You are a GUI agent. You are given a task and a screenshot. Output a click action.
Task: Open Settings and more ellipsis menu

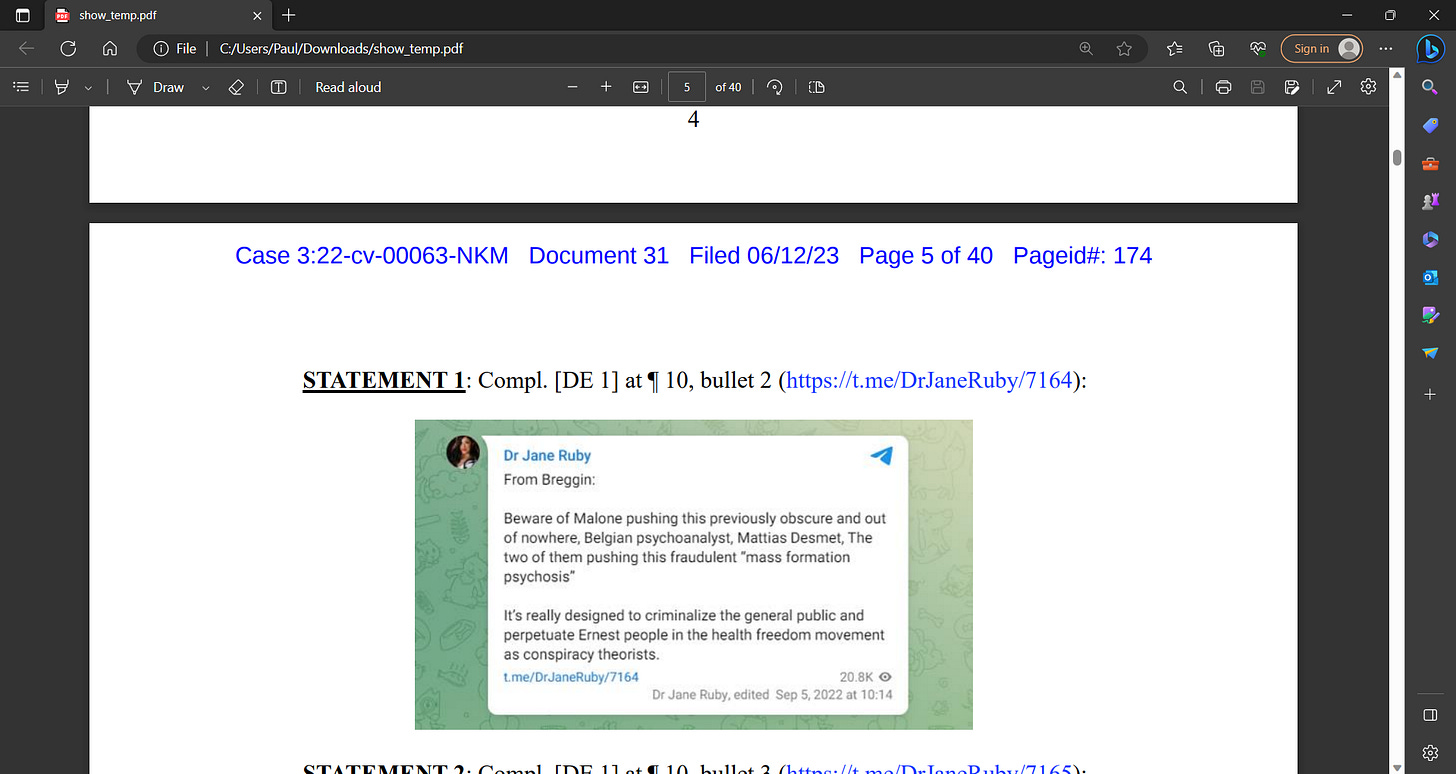tap(1386, 48)
